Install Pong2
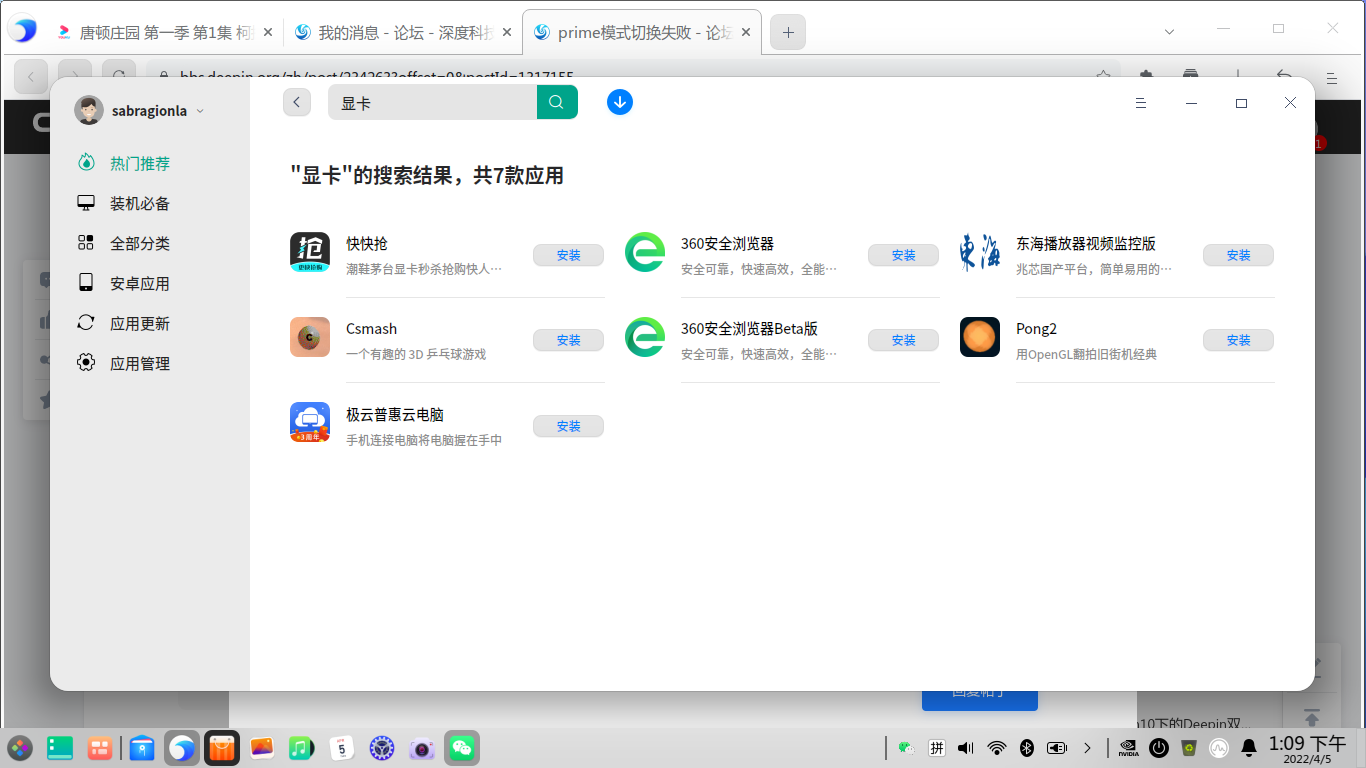 pos(1238,340)
